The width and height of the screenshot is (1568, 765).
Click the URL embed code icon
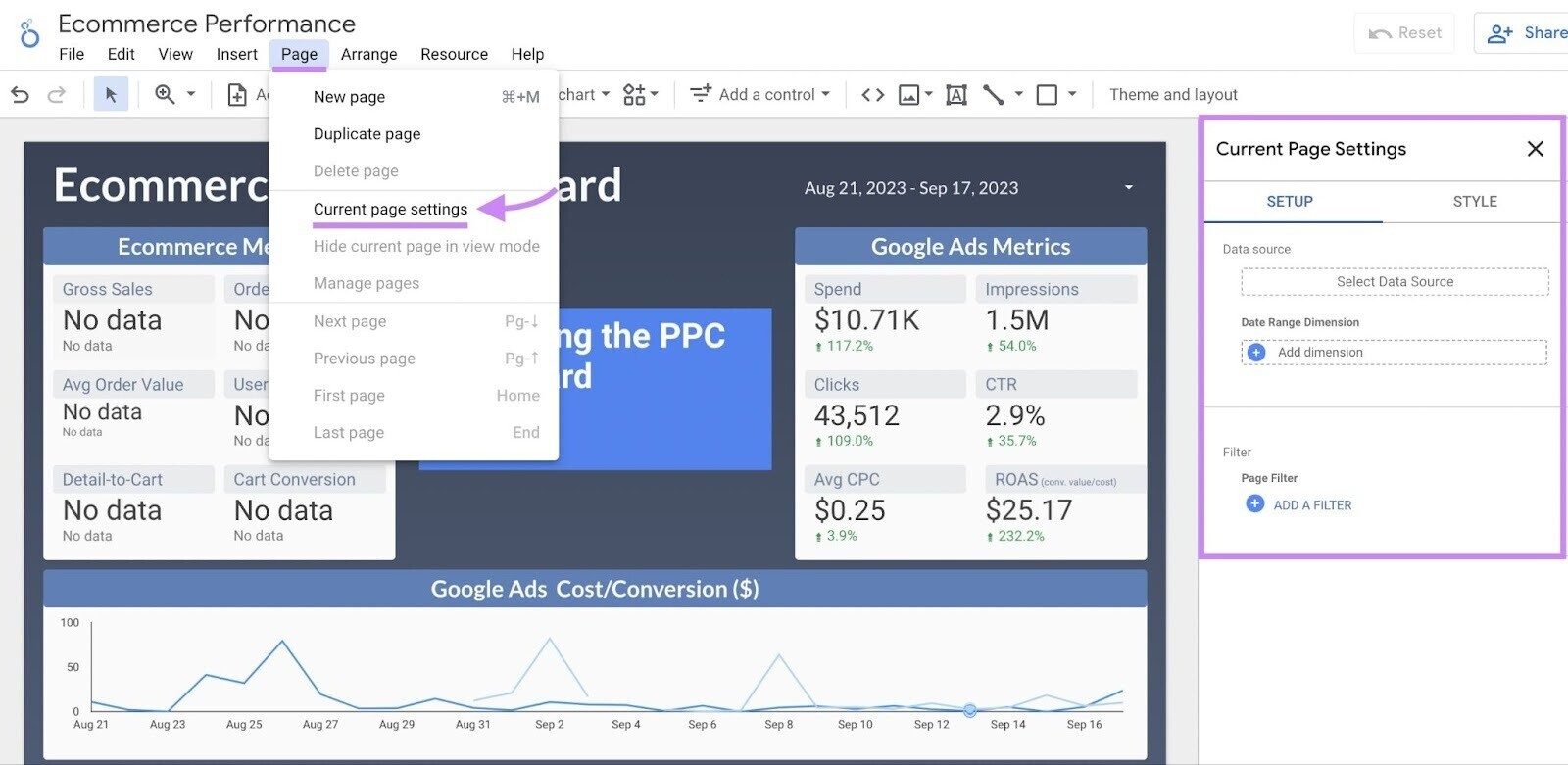point(872,95)
